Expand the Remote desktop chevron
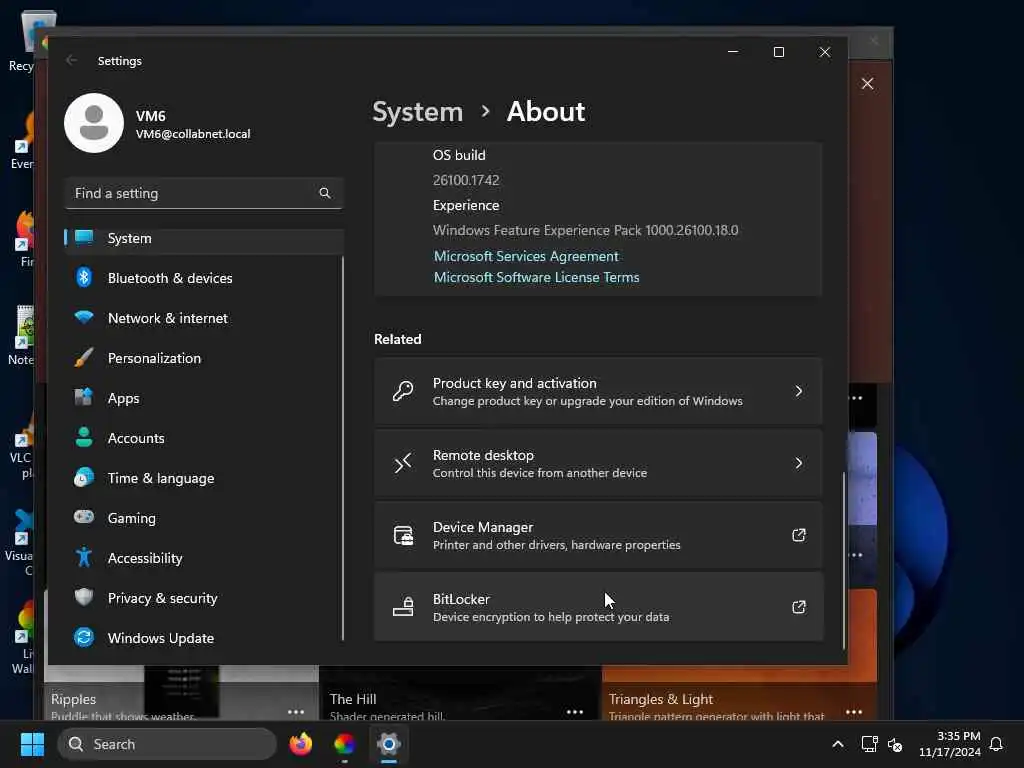The height and width of the screenshot is (768, 1024). (x=799, y=463)
